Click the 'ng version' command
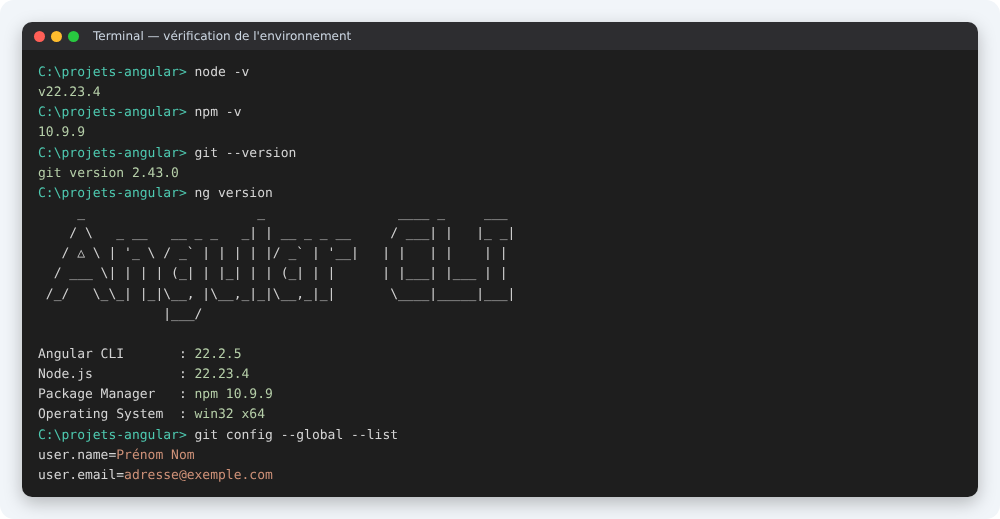Screen dimensions: 1000x519 [233, 193]
